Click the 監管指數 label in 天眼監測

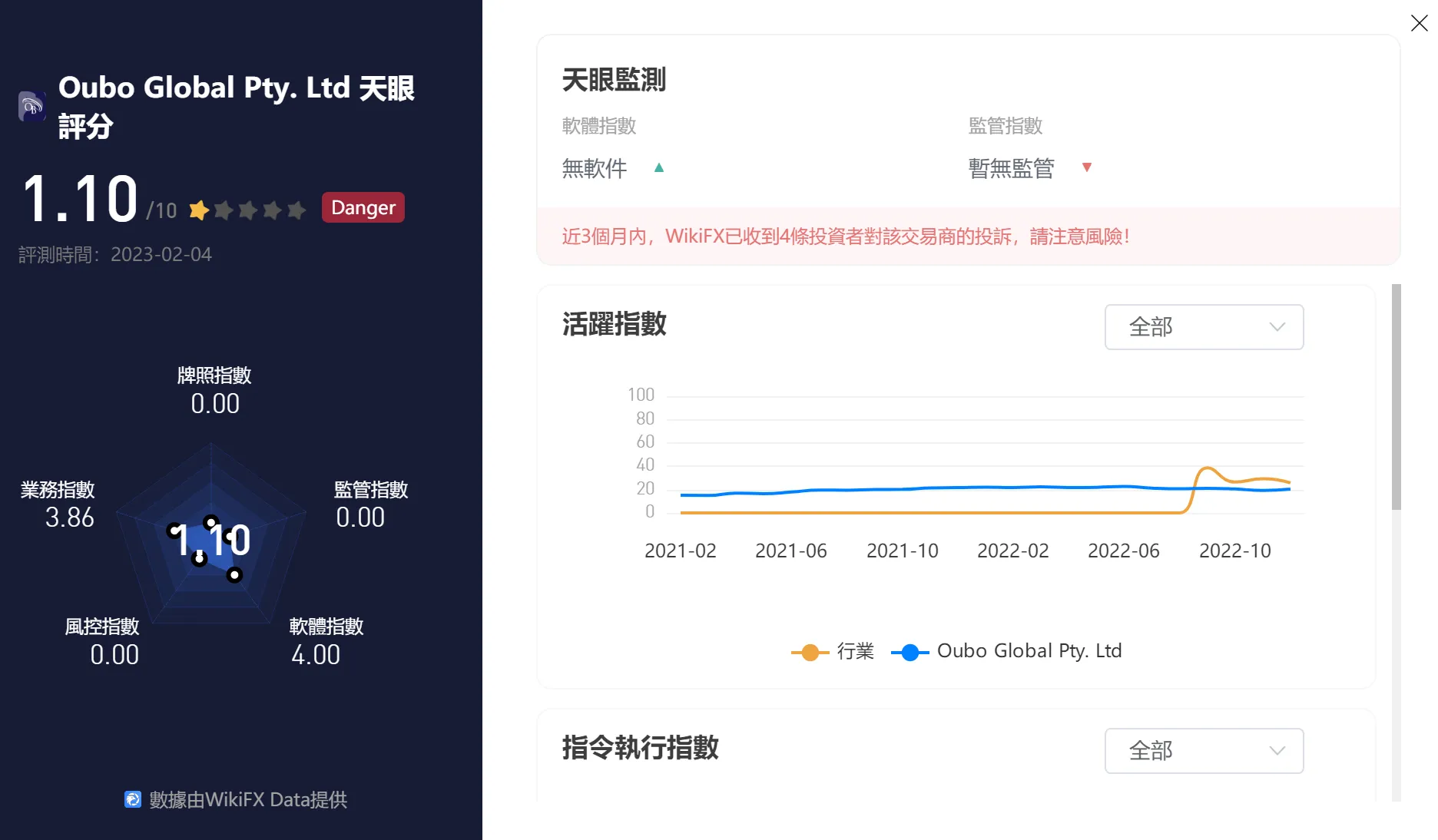pyautogui.click(x=1006, y=126)
